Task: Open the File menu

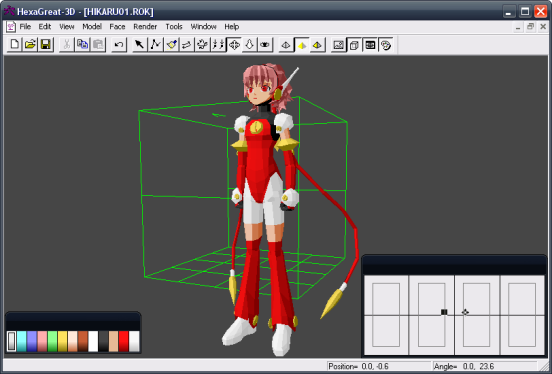Action: tap(25, 27)
